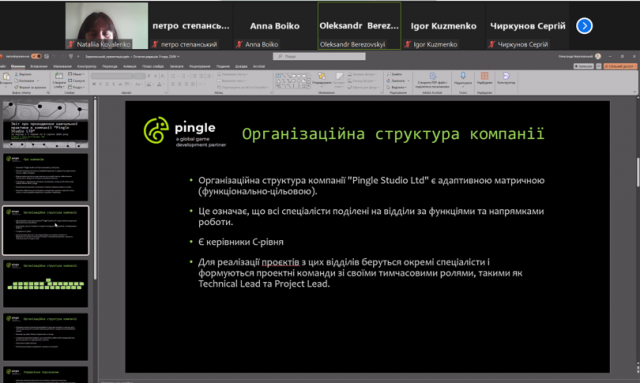The image size is (640, 383).
Task: Click the underlined word 'проєктів' on slide
Action: 280,262
